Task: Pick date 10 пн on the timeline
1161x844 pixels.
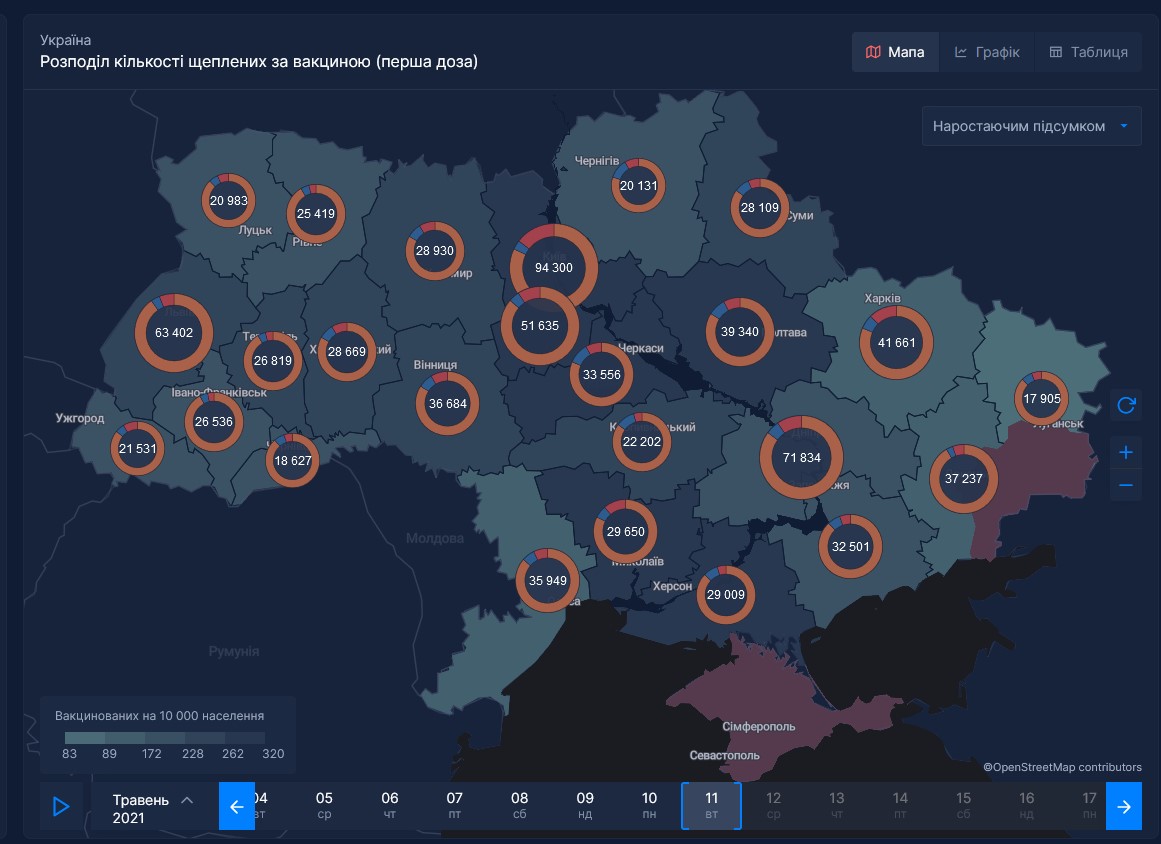Action: click(x=650, y=806)
